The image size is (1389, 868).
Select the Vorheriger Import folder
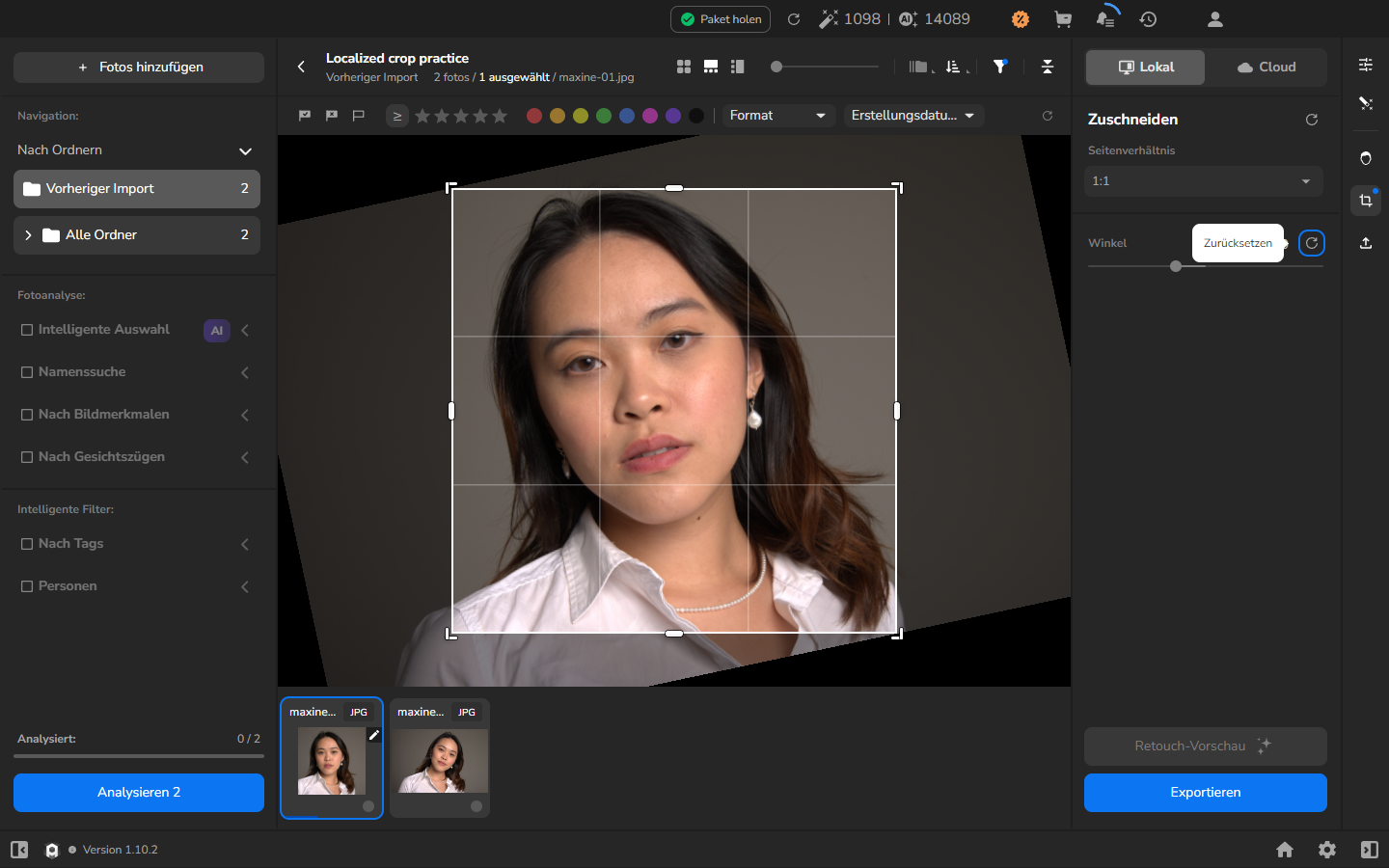click(137, 189)
